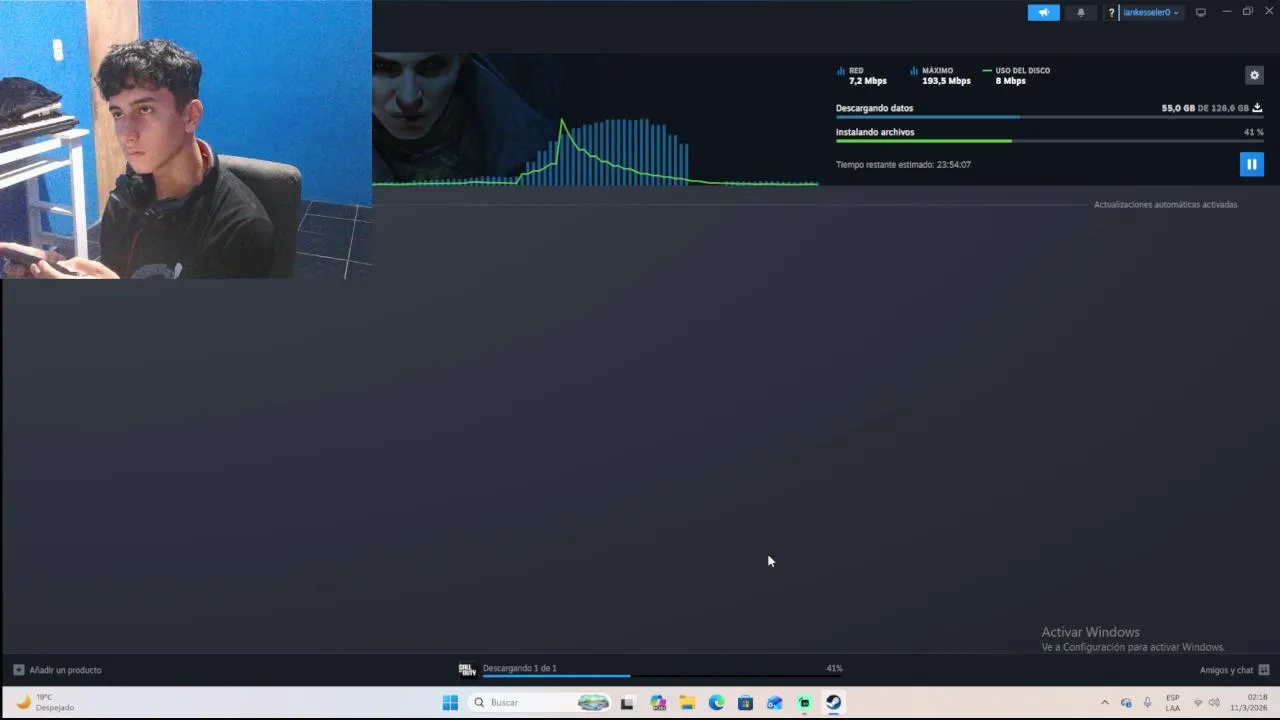The image size is (1280, 720).
Task: Click the Steam taskbar icon
Action: tap(833, 703)
